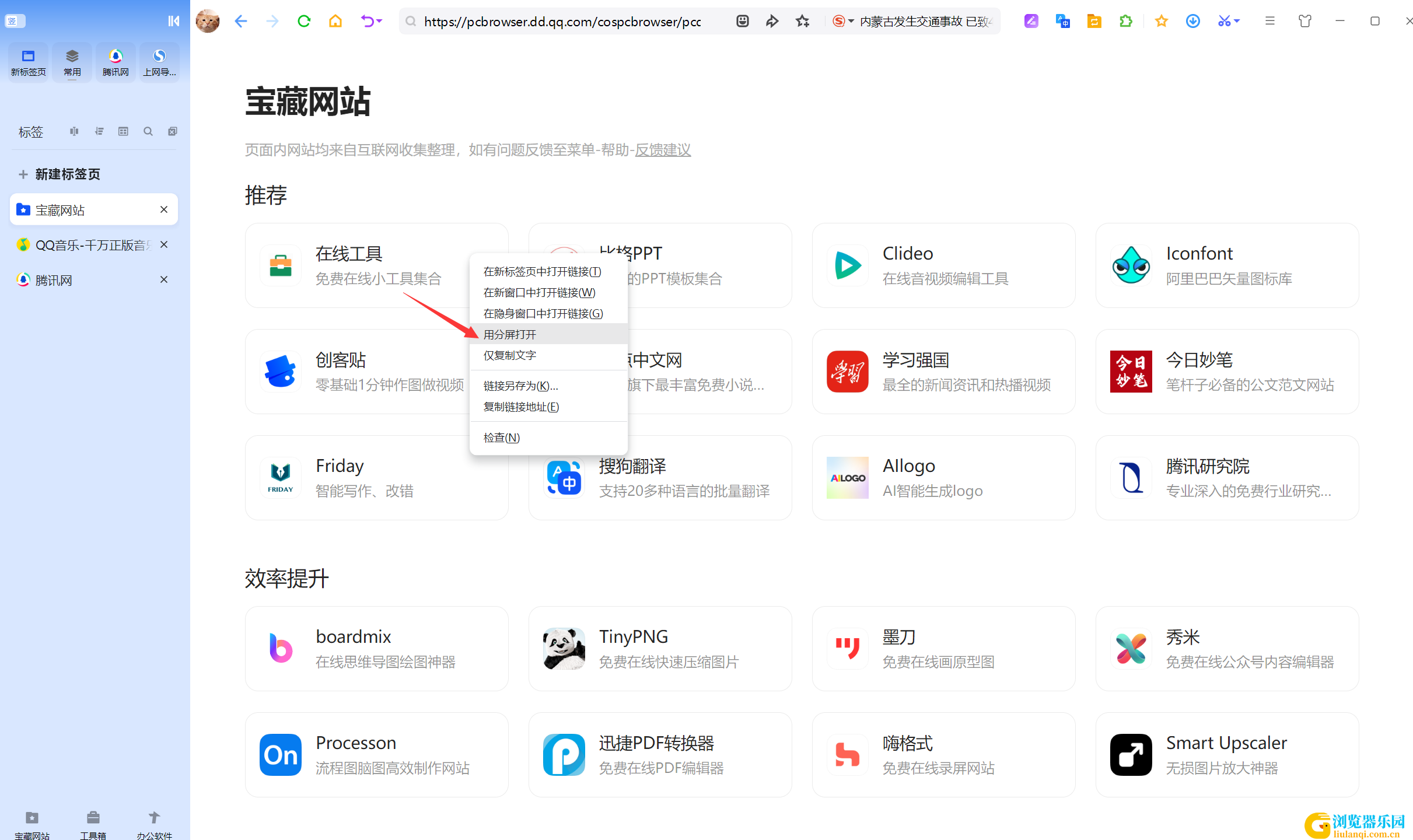Viewport: 1413px width, 840px height.
Task: Open the yellow star favorites icon
Action: 1161,21
